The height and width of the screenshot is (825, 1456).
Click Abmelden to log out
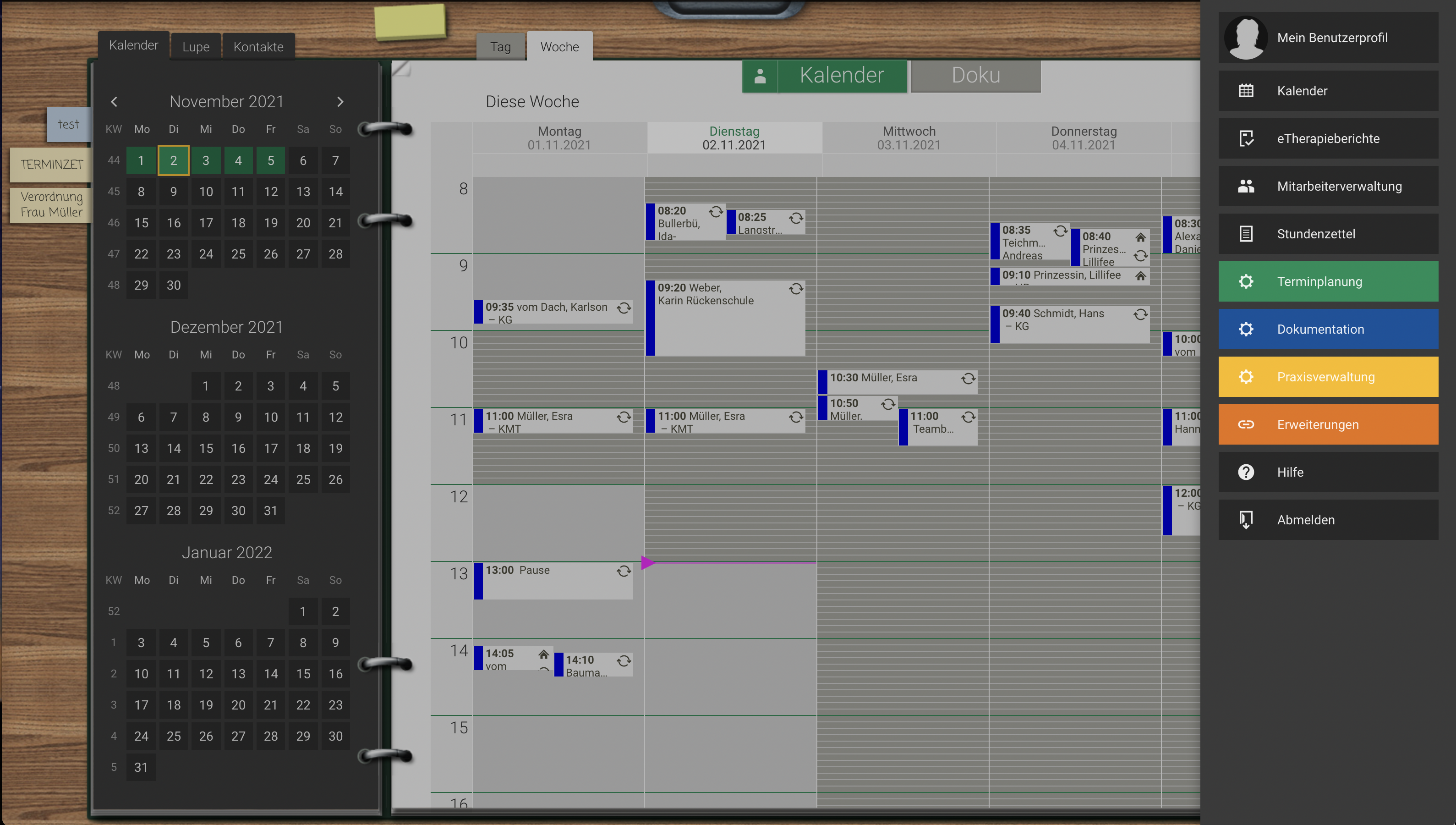click(1327, 520)
